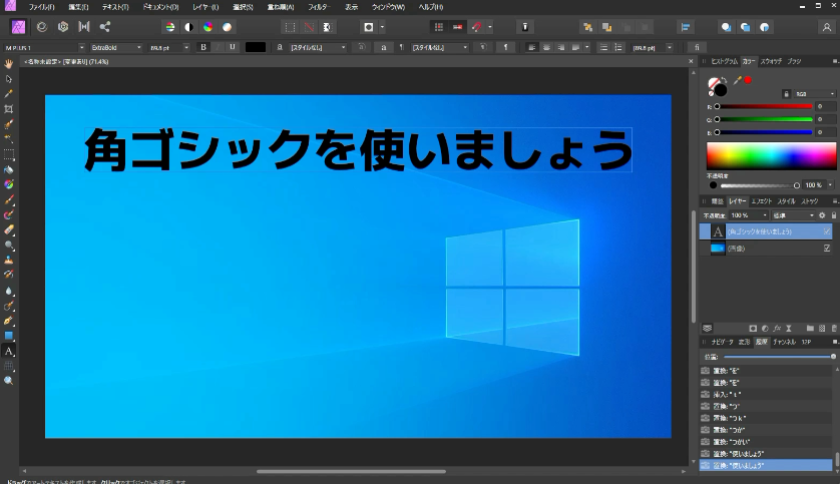Open the テキスト (Text) menu

coord(115,7)
